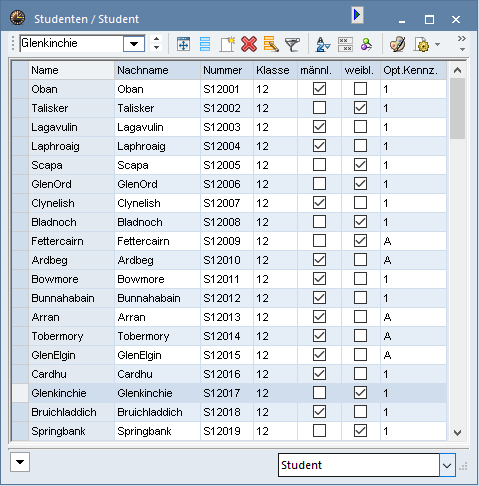Select the row header of the Oban row
Screen dimensions: 479x486
[x=20, y=89]
